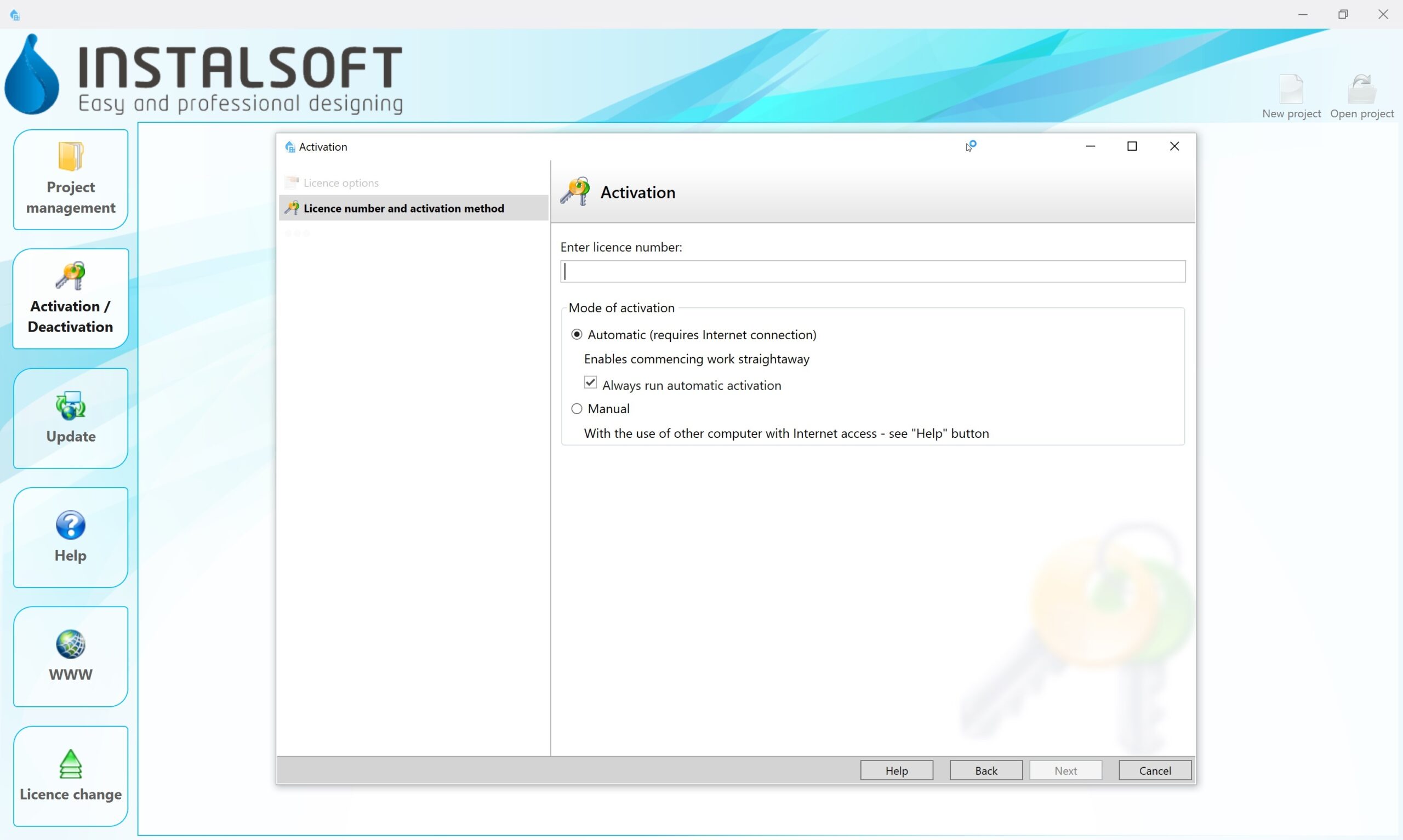This screenshot has height=840, width=1403.
Task: Click the Help button in dialog footer
Action: [897, 770]
